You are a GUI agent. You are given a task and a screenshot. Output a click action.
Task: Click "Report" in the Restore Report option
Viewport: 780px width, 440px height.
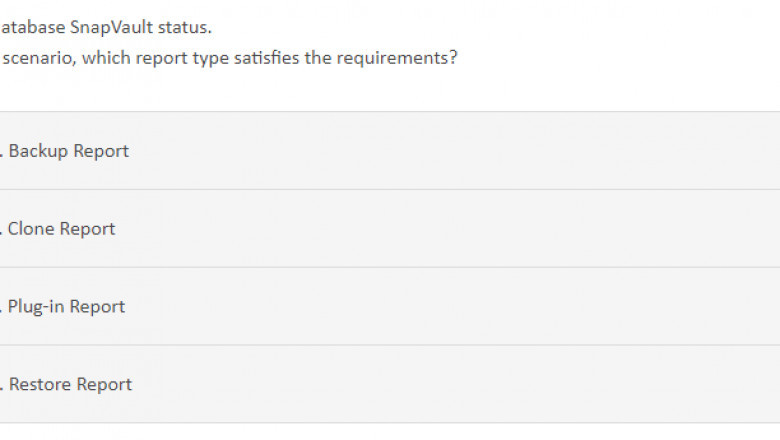coord(104,385)
